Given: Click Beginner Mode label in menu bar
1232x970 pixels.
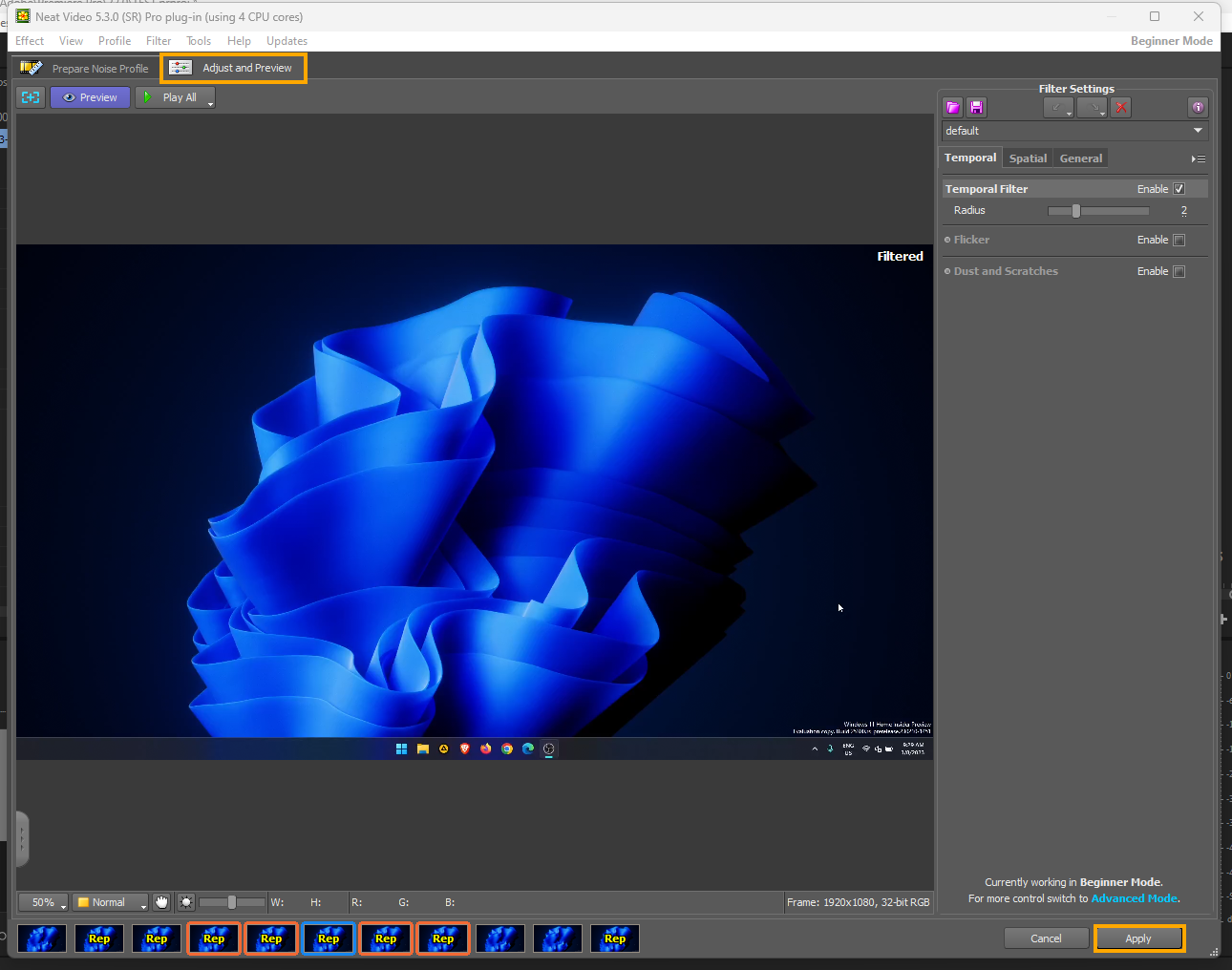Looking at the screenshot, I should [1172, 41].
